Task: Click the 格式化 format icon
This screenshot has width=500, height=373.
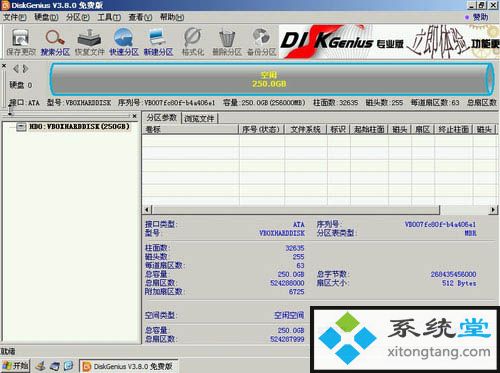Action: click(193, 42)
